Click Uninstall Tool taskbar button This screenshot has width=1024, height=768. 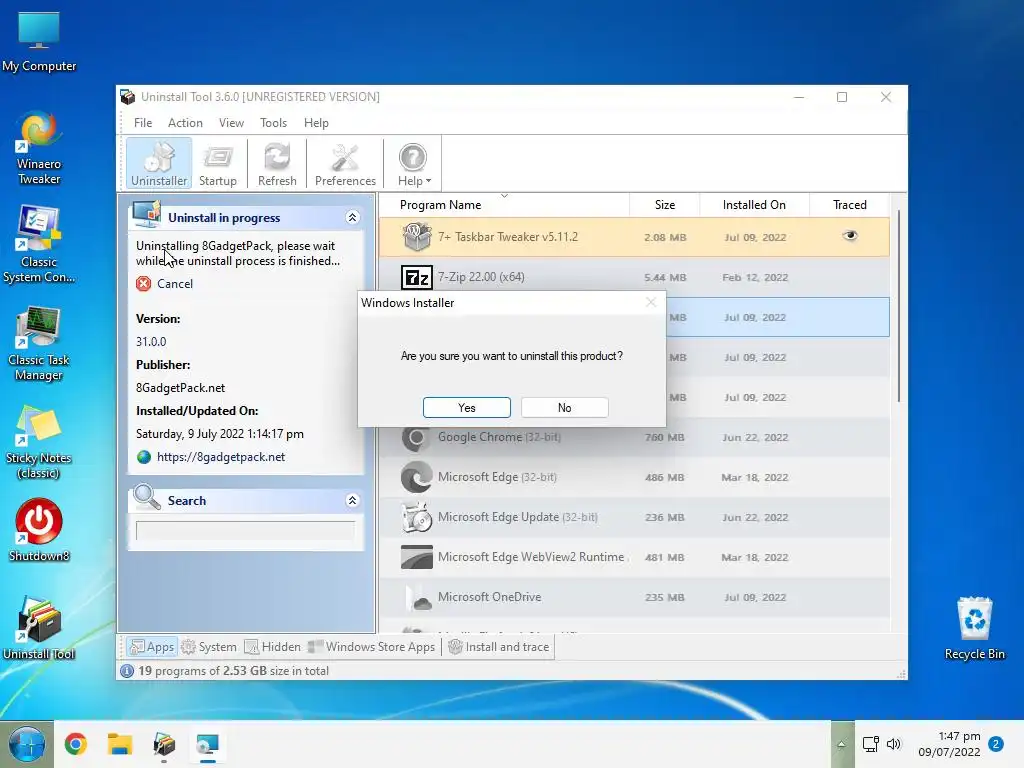pyautogui.click(x=164, y=744)
